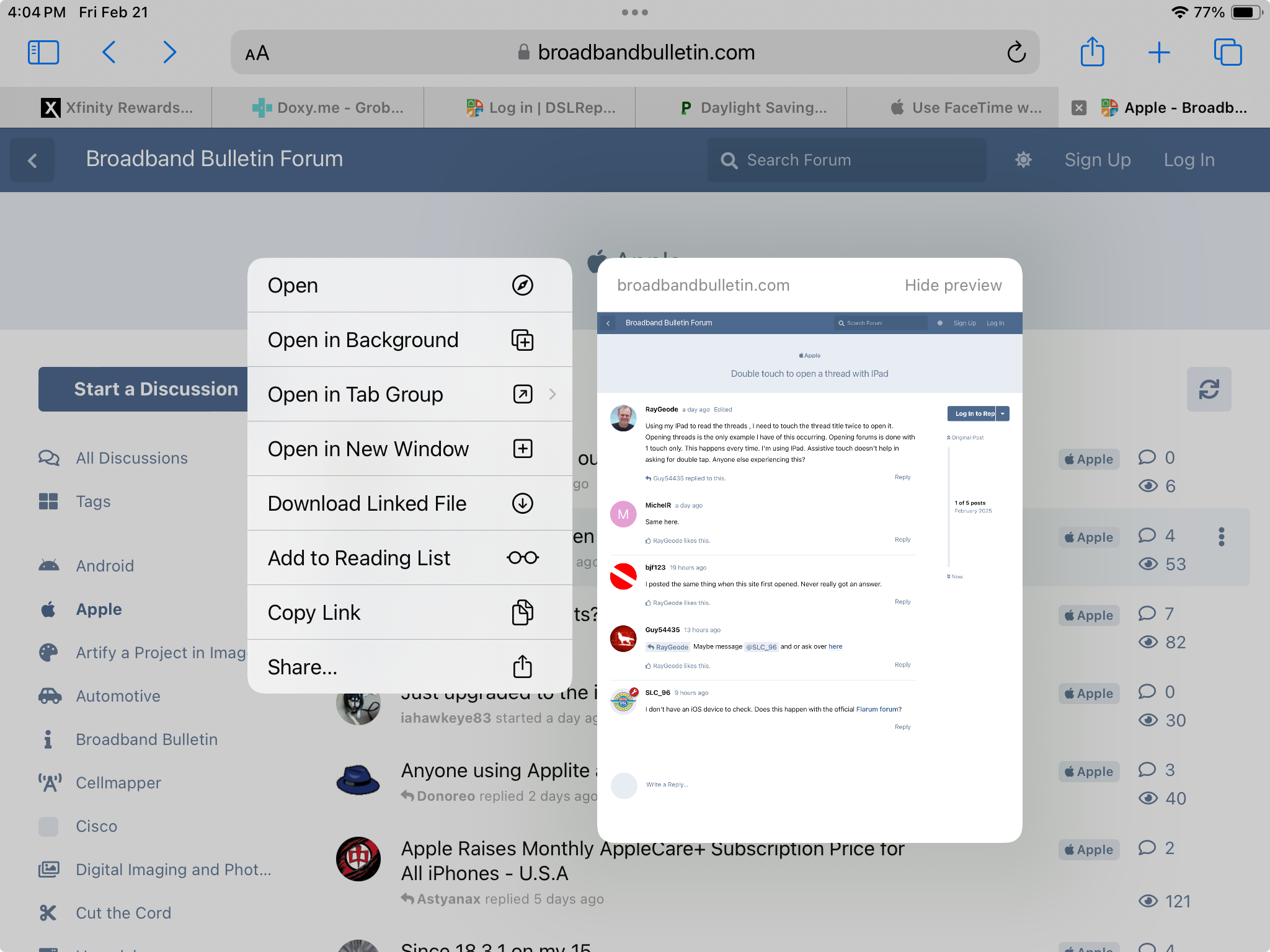
Task: Tap the forum back chevron button
Action: coord(32,161)
